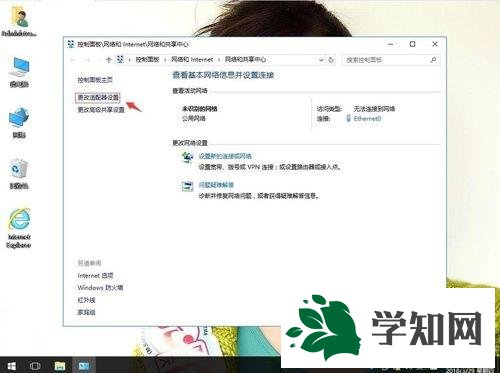Open 更改高级共享设置 link
The image size is (500, 373).
pyautogui.click(x=101, y=110)
